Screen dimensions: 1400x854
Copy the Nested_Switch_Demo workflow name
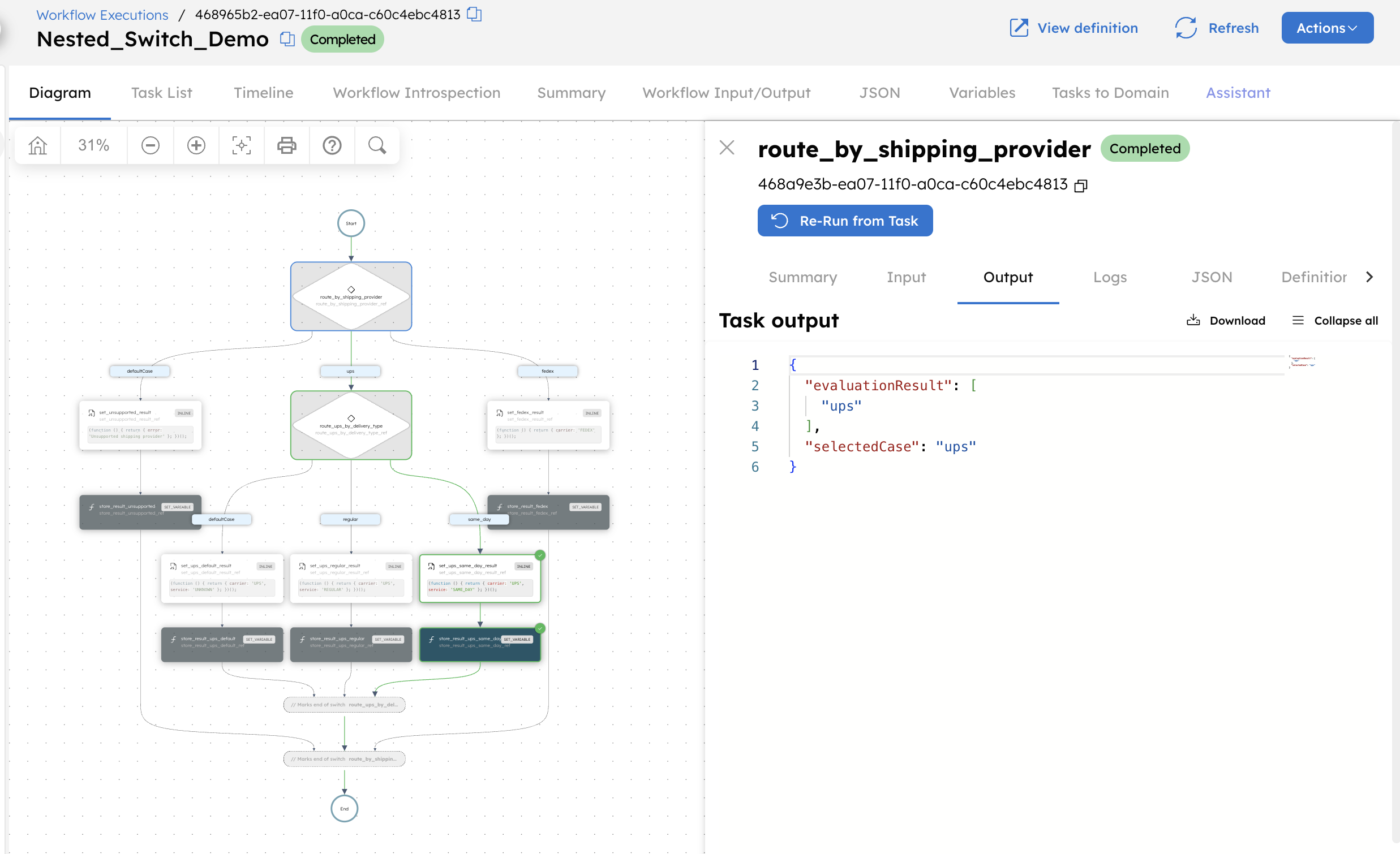[287, 39]
